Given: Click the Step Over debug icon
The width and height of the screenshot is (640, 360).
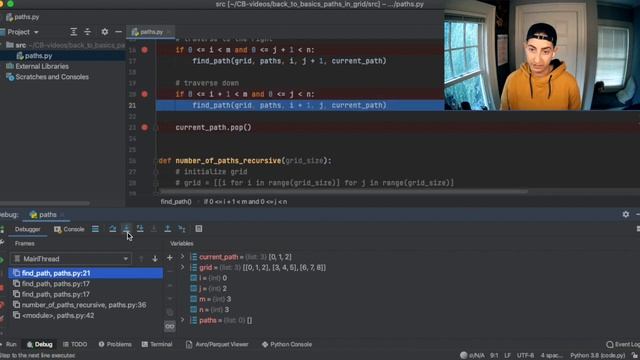Looking at the screenshot, I should point(113,229).
